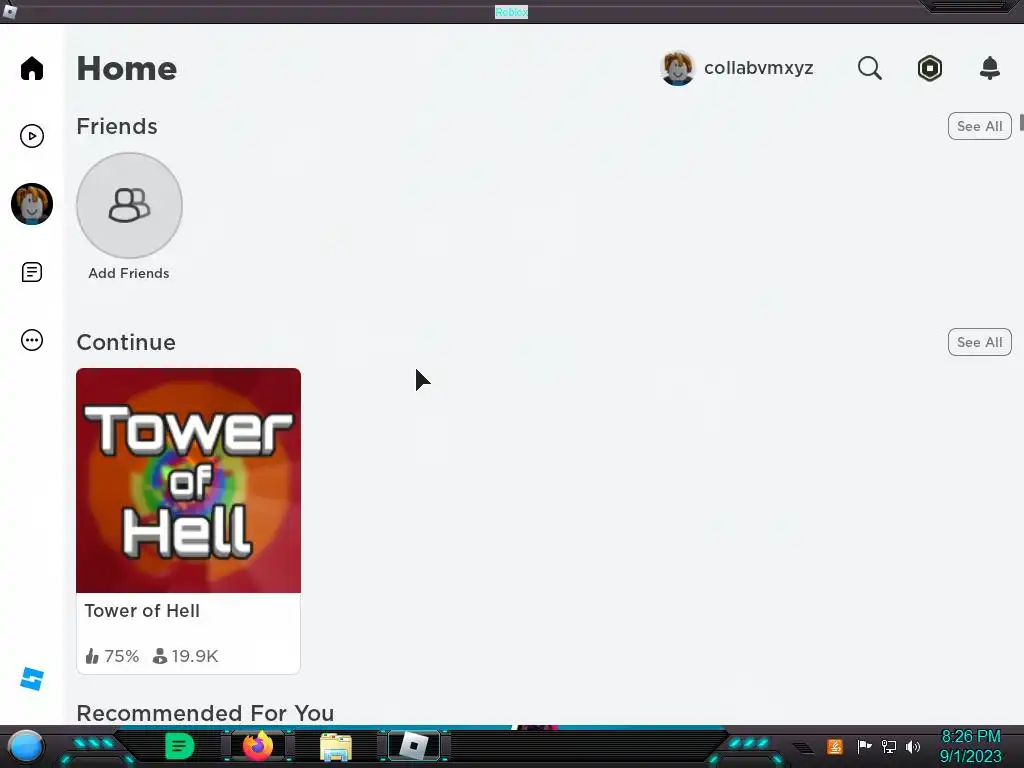Screen dimensions: 1024x768
Task: View collabvmxyz profile avatar in header
Action: point(677,68)
